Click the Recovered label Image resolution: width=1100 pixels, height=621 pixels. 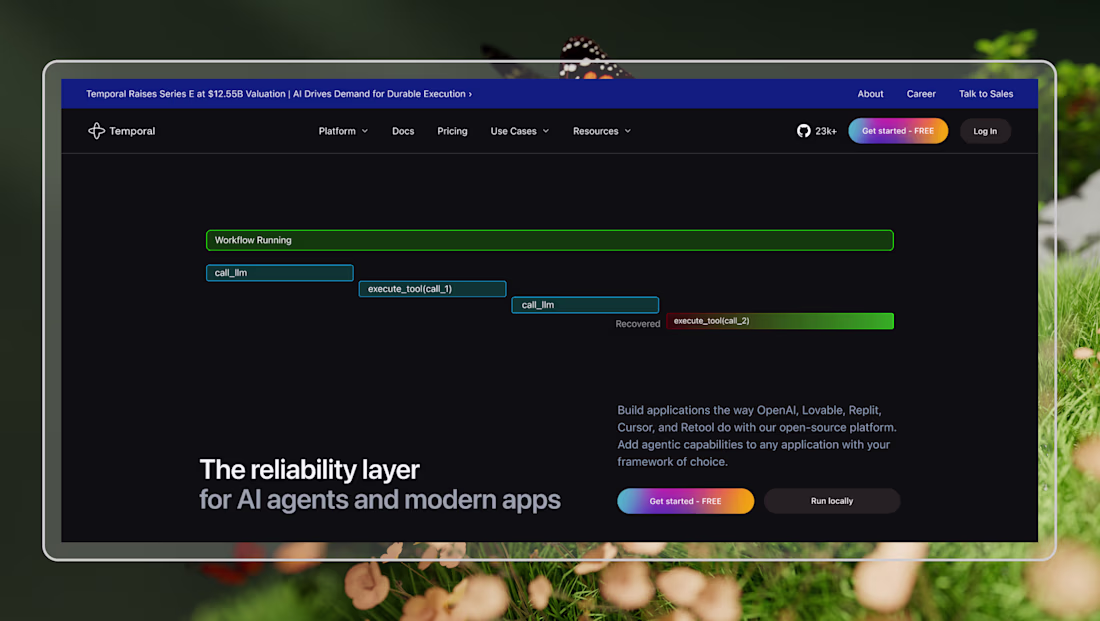pyautogui.click(x=638, y=324)
